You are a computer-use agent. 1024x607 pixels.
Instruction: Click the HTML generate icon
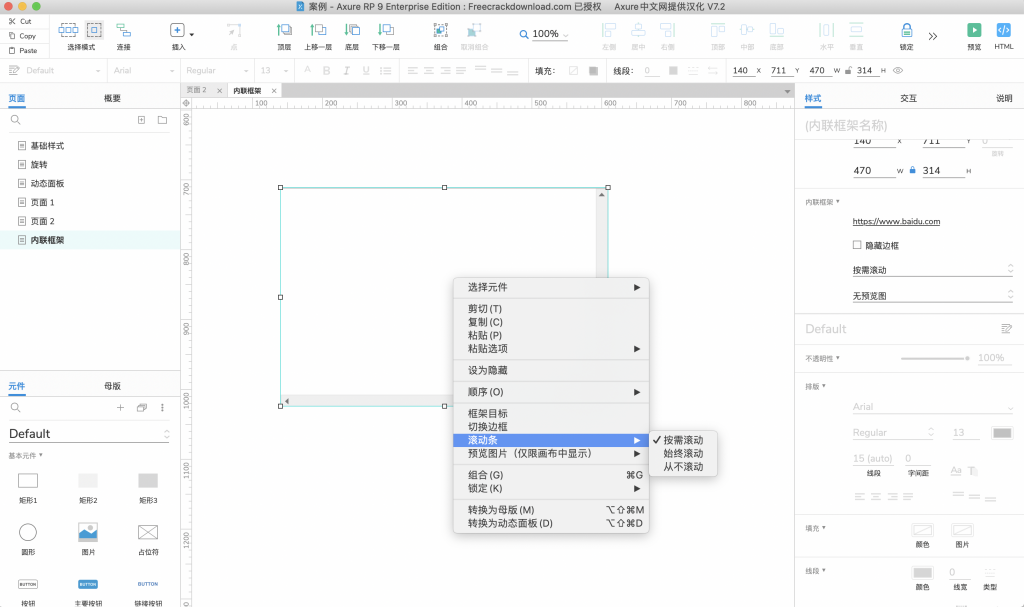1003,30
